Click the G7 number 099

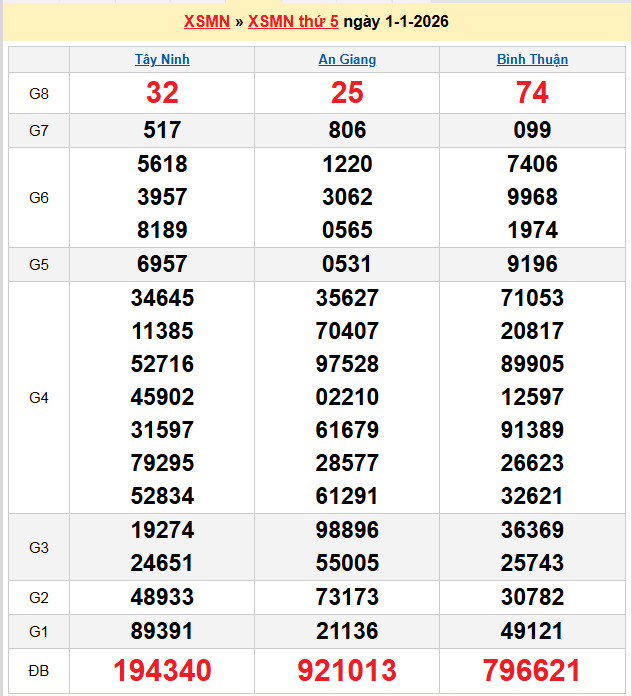(532, 130)
